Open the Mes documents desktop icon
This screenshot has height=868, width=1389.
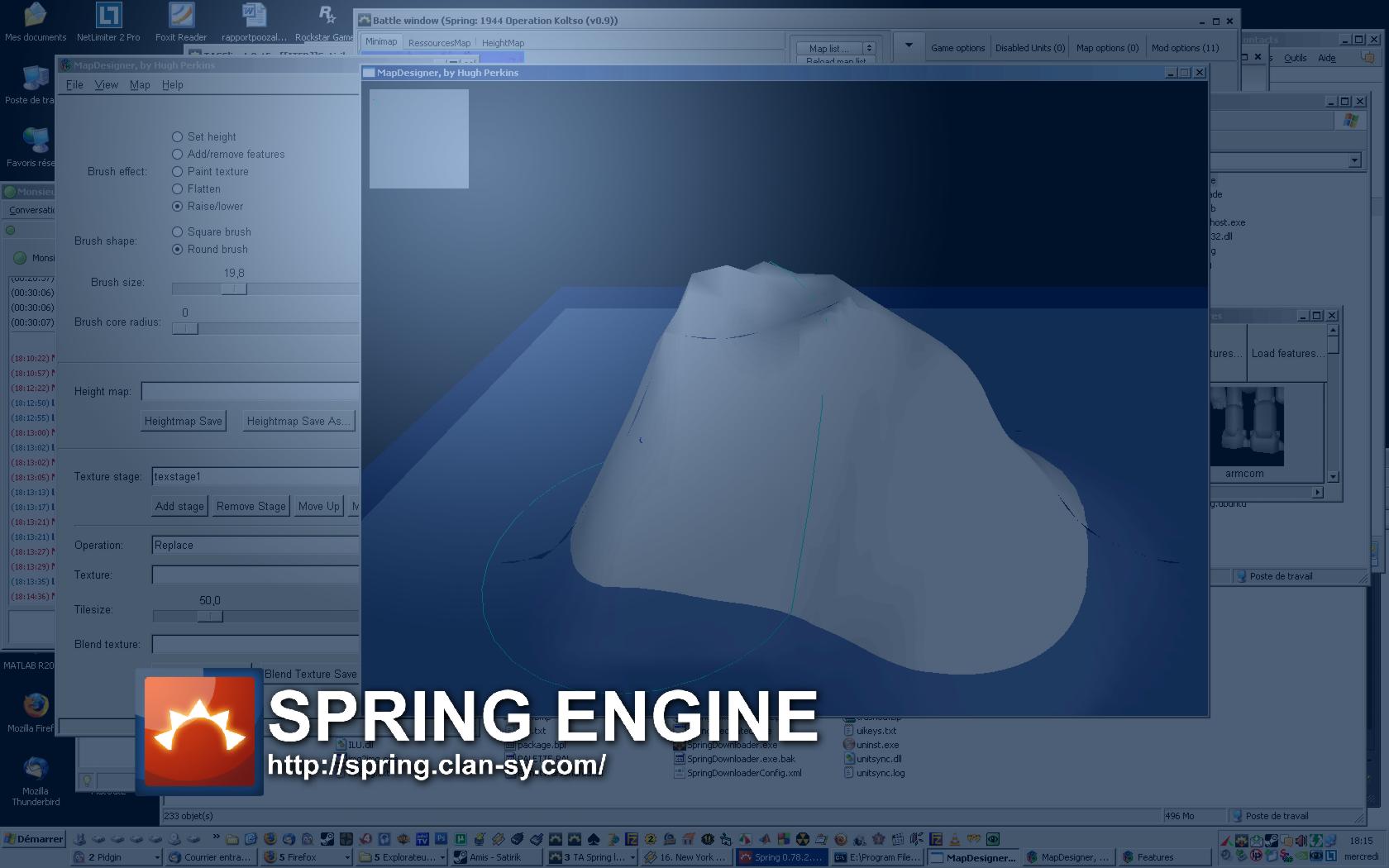tap(35, 16)
